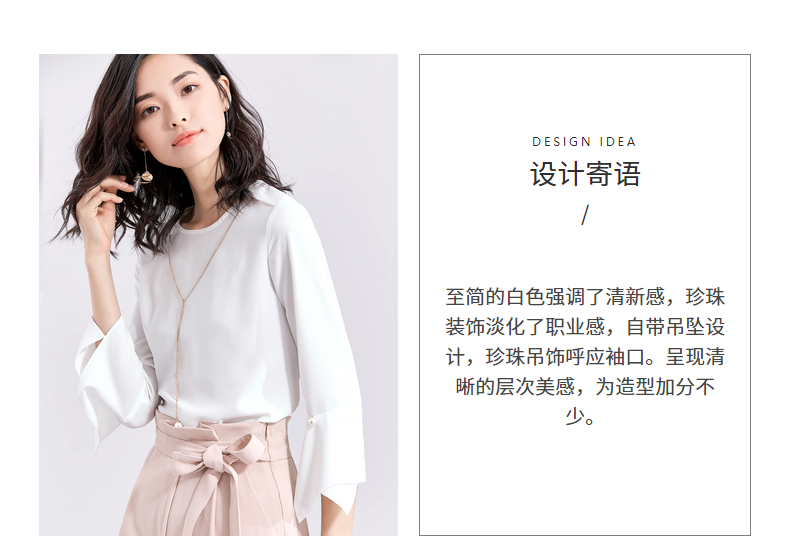Click the DESIGN IDEA heading text
The image size is (790, 536).
pyautogui.click(x=584, y=142)
